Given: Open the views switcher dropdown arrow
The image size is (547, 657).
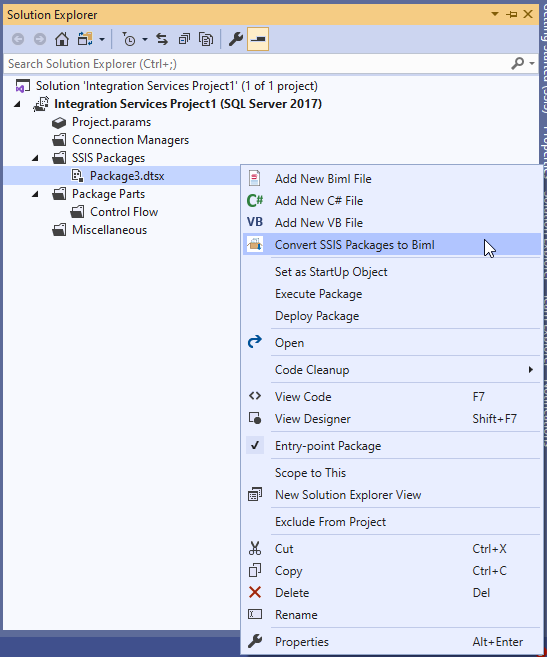Looking at the screenshot, I should click(102, 39).
